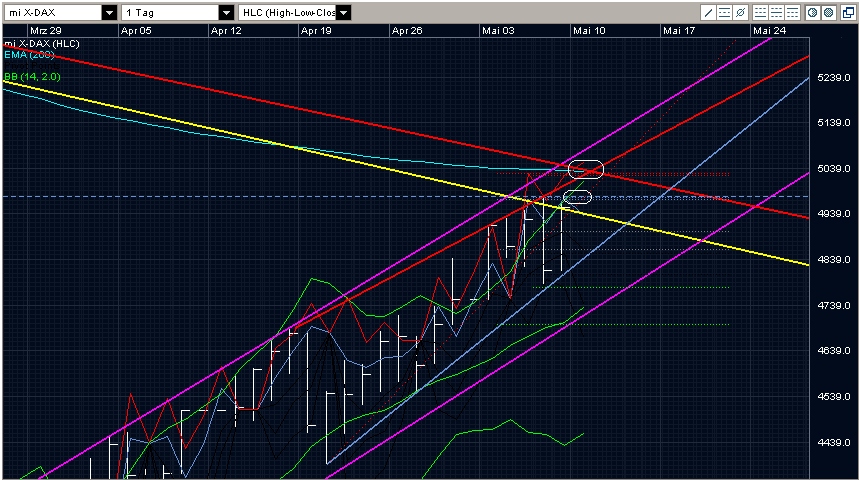Select the trend line drawing tool

click(708, 13)
